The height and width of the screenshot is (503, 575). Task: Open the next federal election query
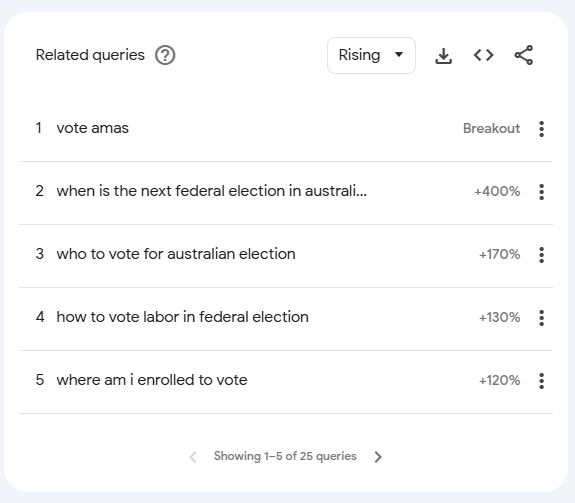(x=212, y=191)
